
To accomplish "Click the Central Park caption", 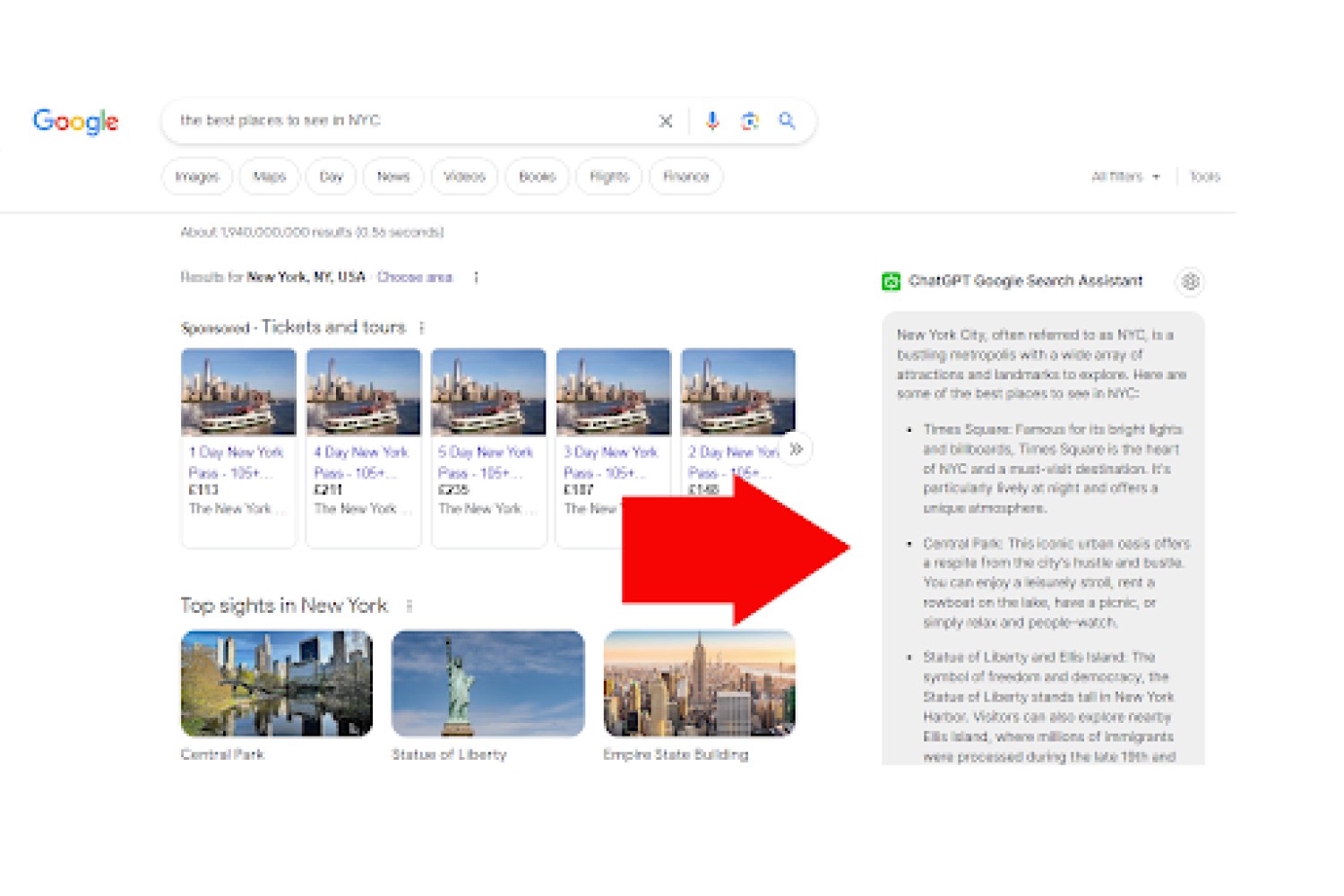I will pyautogui.click(x=223, y=754).
